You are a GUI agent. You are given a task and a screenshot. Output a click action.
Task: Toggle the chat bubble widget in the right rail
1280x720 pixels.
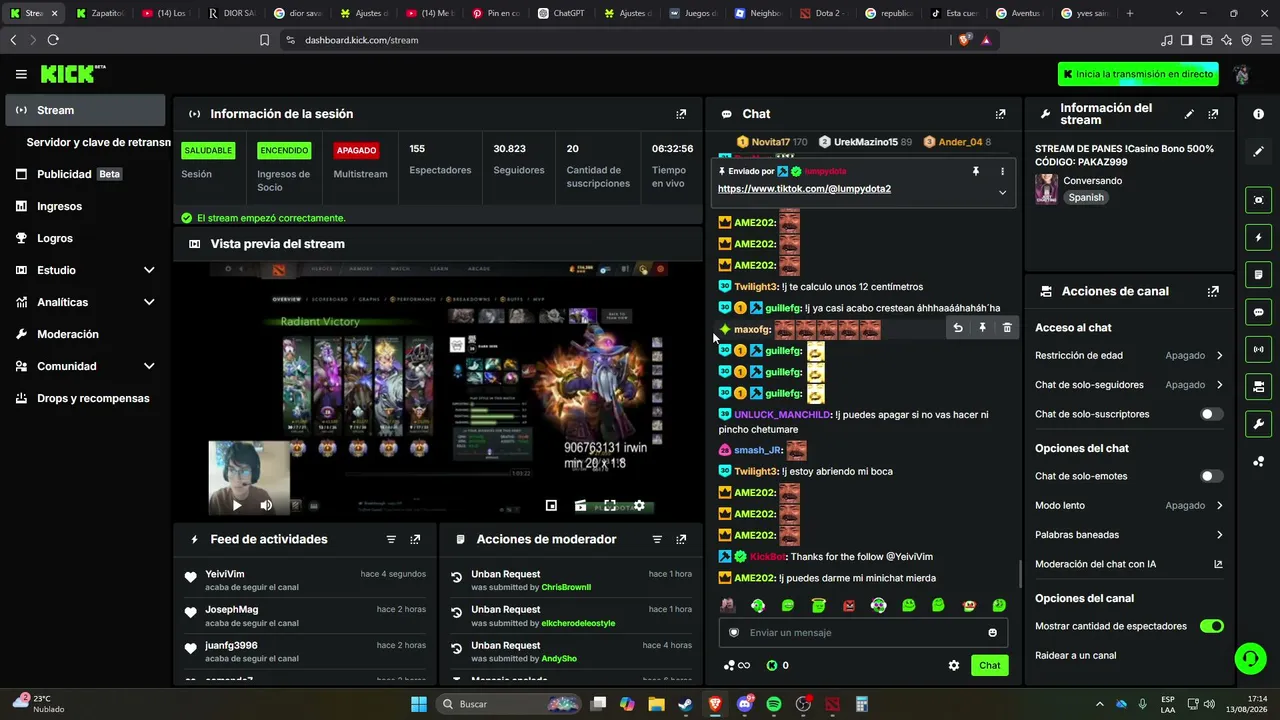point(1258,312)
